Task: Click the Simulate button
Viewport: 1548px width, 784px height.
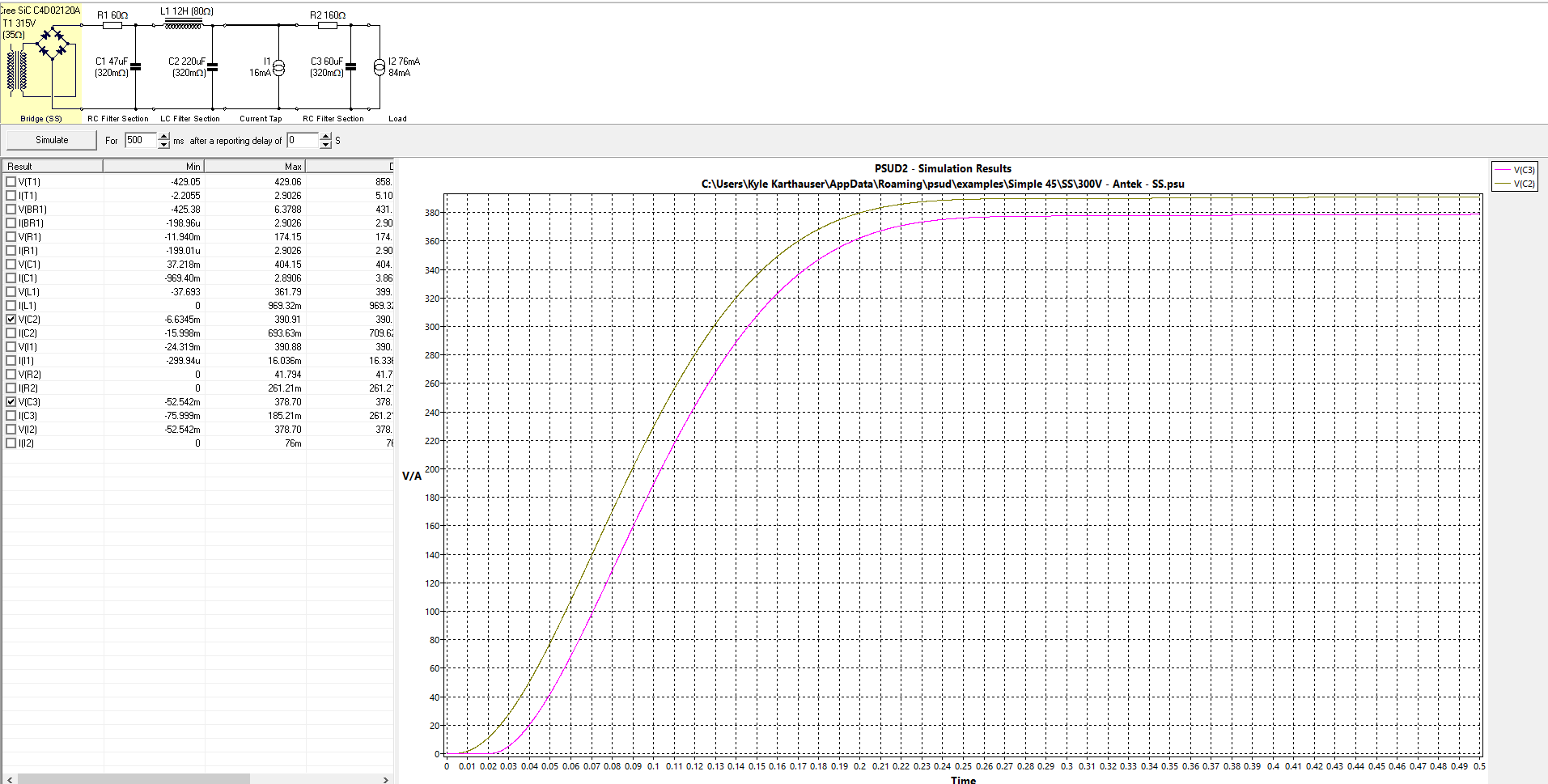Action: (x=52, y=140)
